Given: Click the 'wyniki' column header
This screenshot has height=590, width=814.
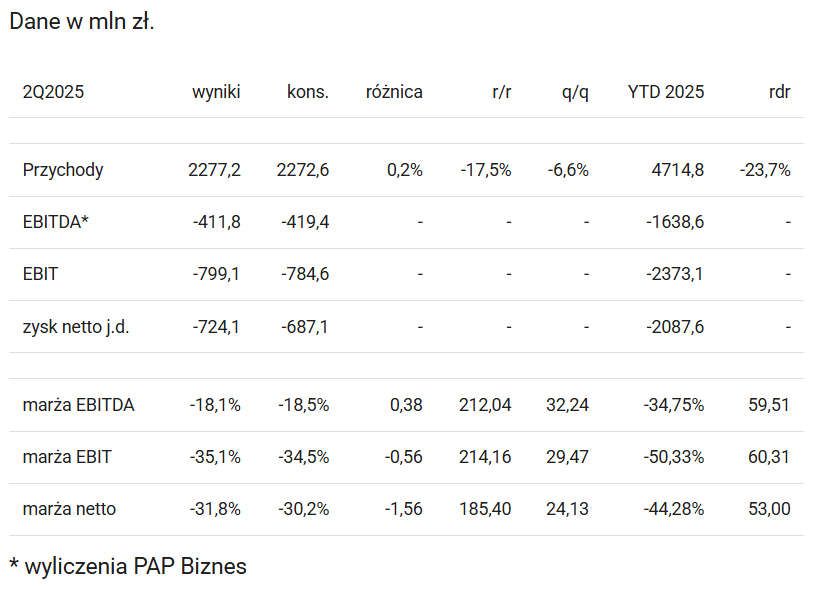Looking at the screenshot, I should [216, 92].
